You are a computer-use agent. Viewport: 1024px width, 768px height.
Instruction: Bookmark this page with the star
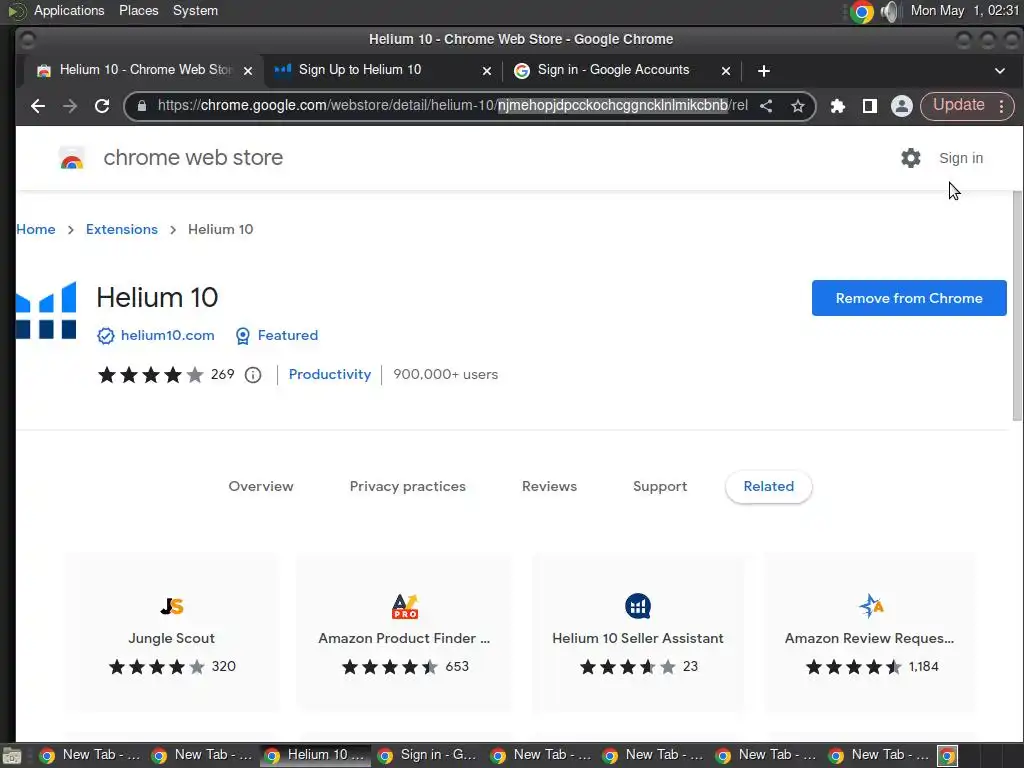797,106
